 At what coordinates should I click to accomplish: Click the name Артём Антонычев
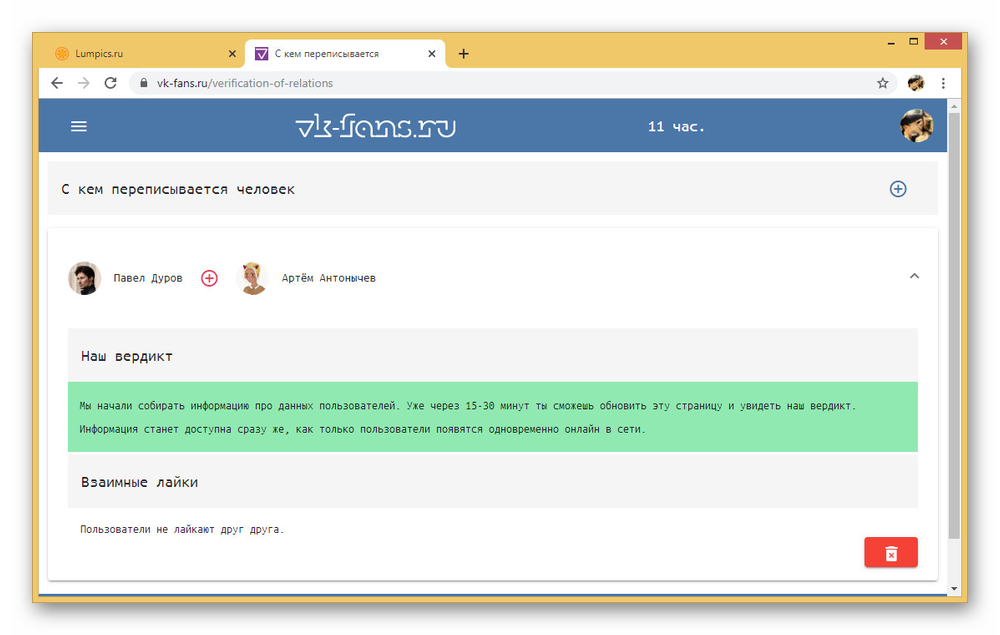pyautogui.click(x=328, y=278)
